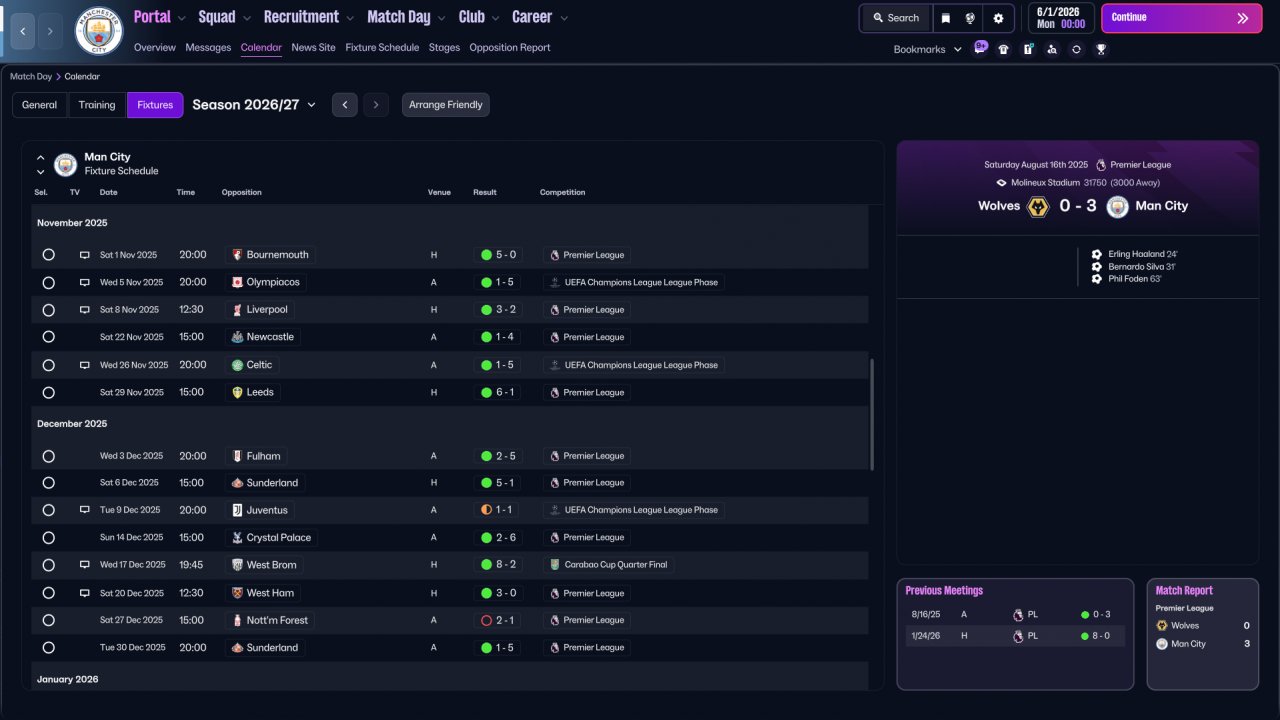This screenshot has width=1280, height=720.
Task: Click the scouting search bookmark icon
Action: 1052,49
